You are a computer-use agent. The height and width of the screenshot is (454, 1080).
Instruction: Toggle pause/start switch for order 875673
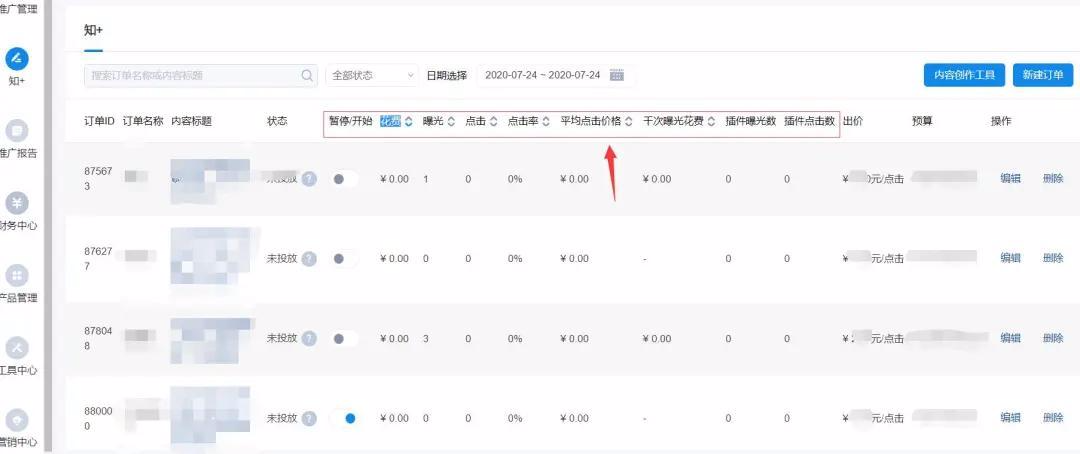point(344,179)
